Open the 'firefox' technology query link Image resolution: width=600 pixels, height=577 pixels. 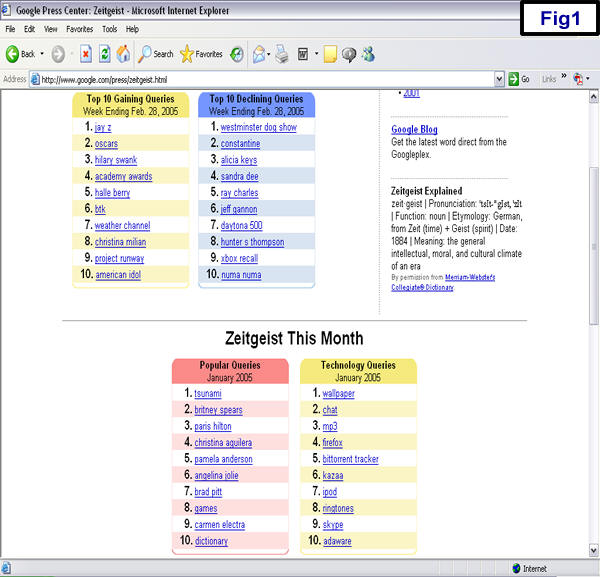click(332, 443)
